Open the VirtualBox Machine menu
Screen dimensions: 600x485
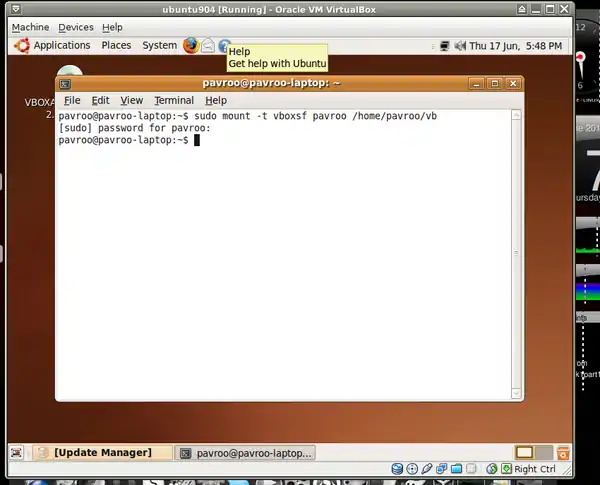point(30,27)
